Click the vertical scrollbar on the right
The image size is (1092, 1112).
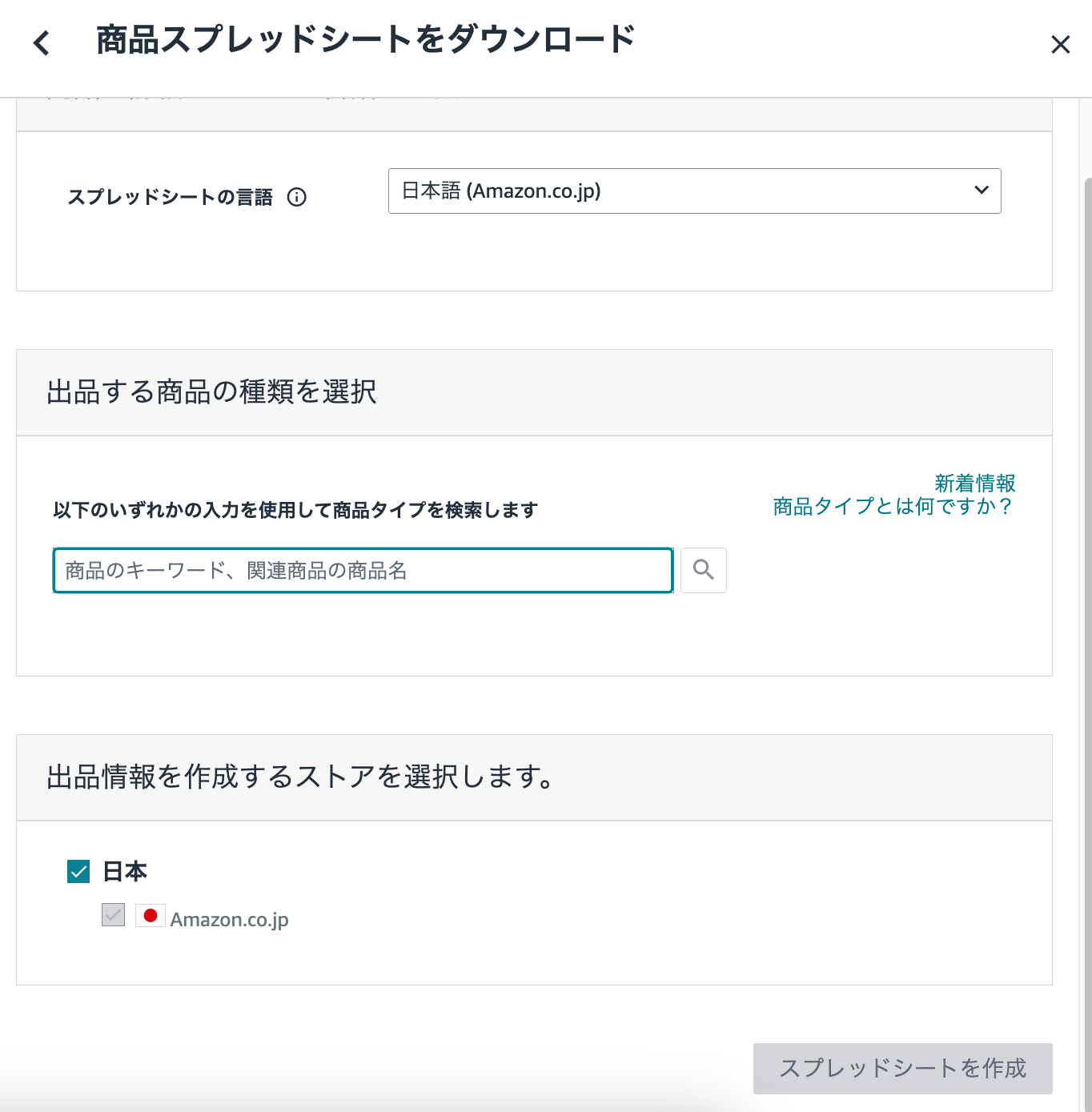point(1087,560)
